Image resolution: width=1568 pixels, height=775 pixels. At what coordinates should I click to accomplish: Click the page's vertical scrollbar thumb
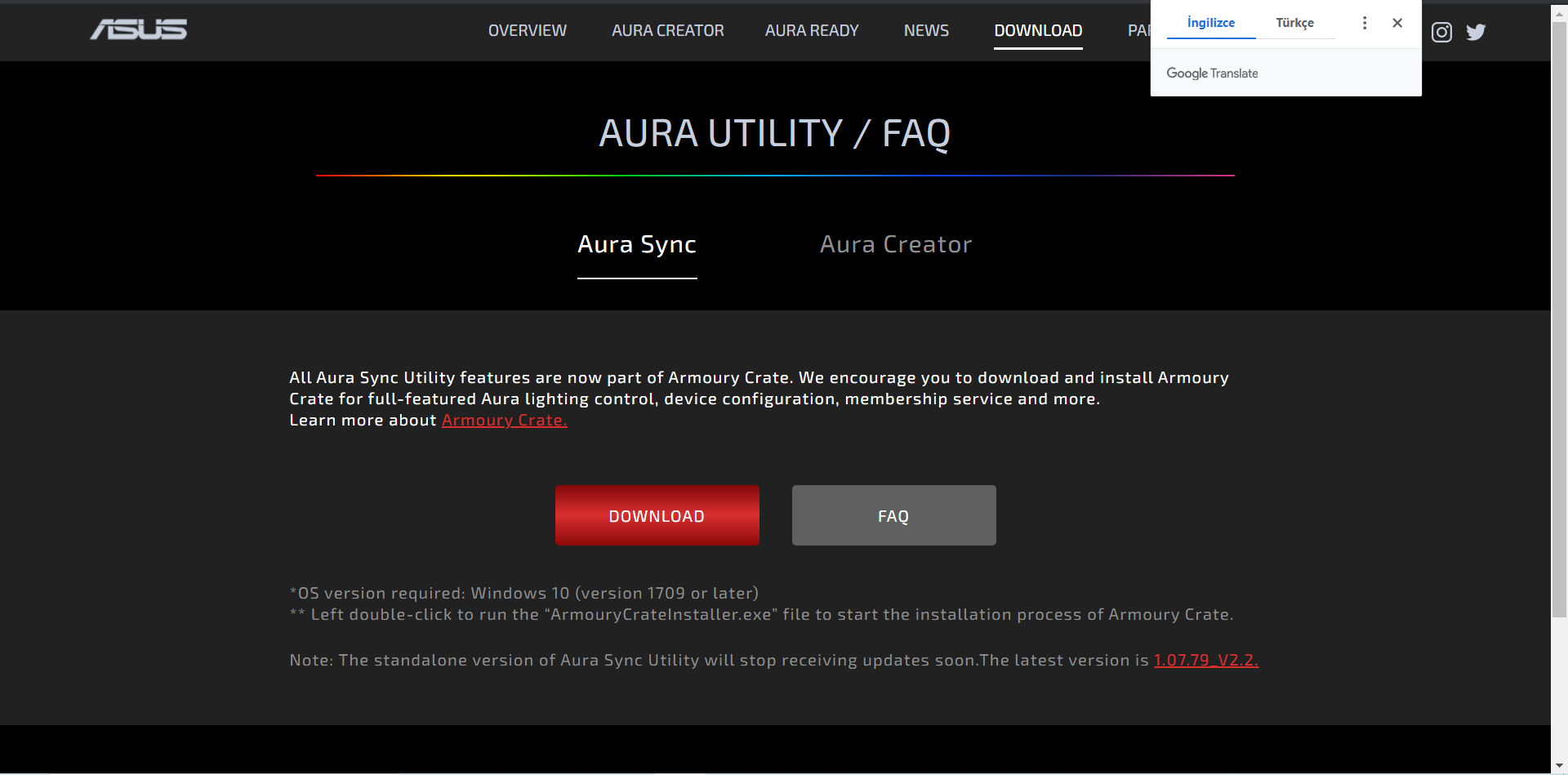click(1559, 318)
